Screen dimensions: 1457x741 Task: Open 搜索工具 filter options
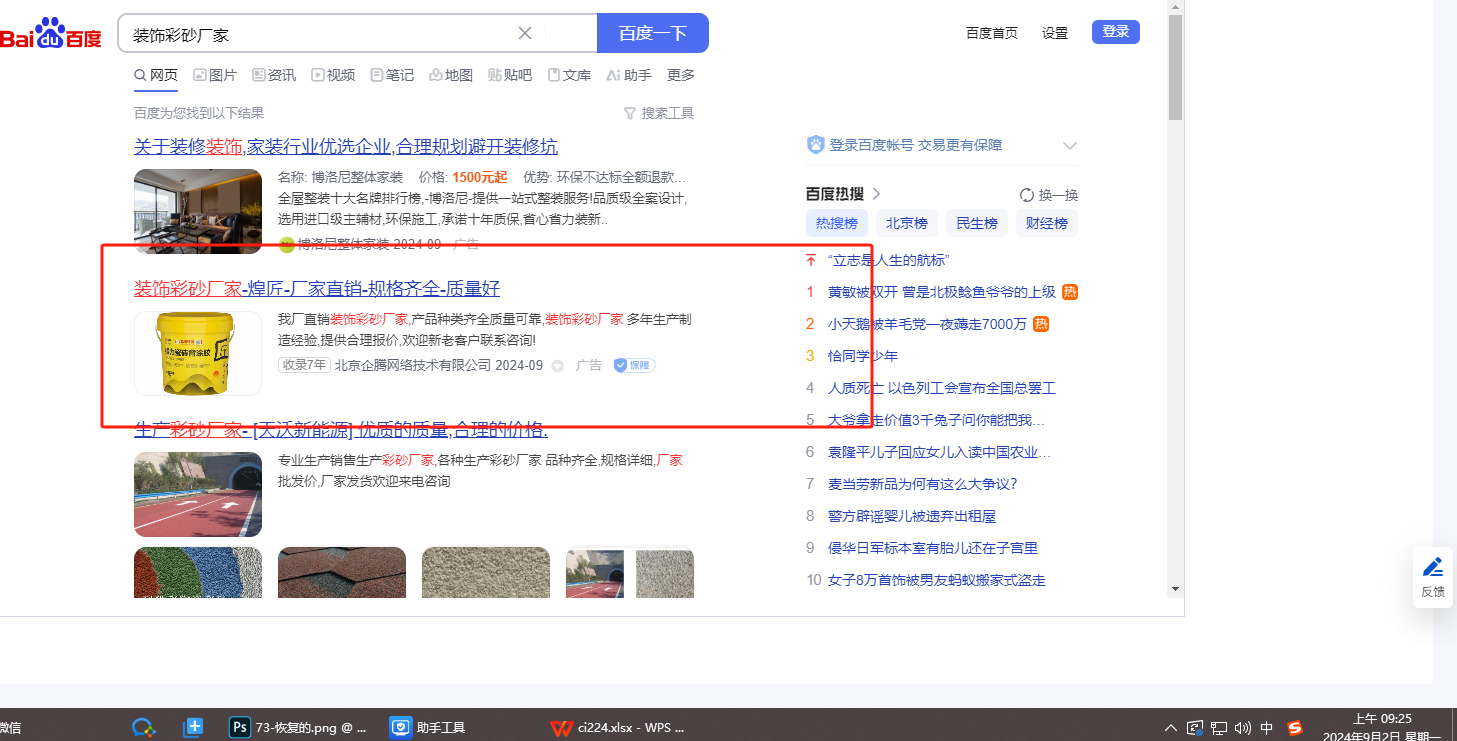click(658, 113)
